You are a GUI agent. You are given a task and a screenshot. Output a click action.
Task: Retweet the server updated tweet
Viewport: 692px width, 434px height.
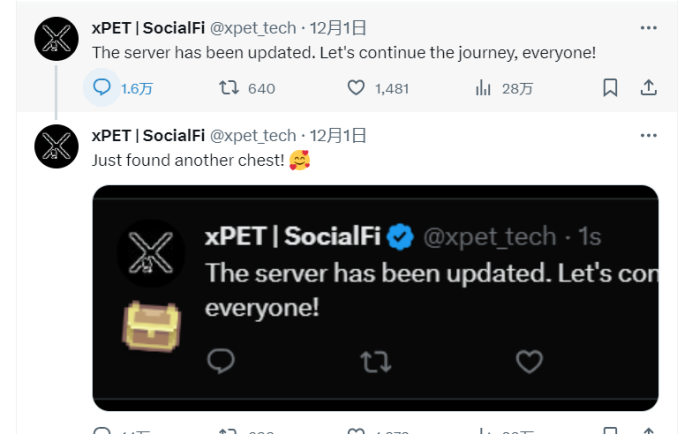229,87
